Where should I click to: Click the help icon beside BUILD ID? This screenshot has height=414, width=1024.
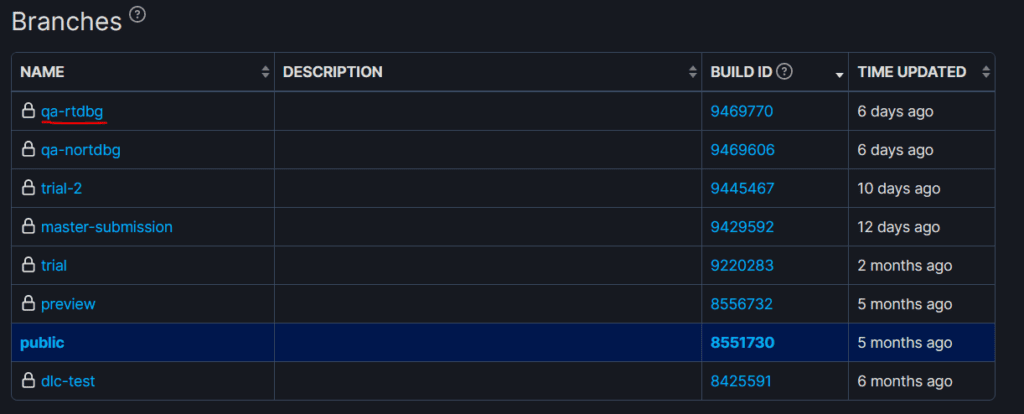tap(785, 71)
